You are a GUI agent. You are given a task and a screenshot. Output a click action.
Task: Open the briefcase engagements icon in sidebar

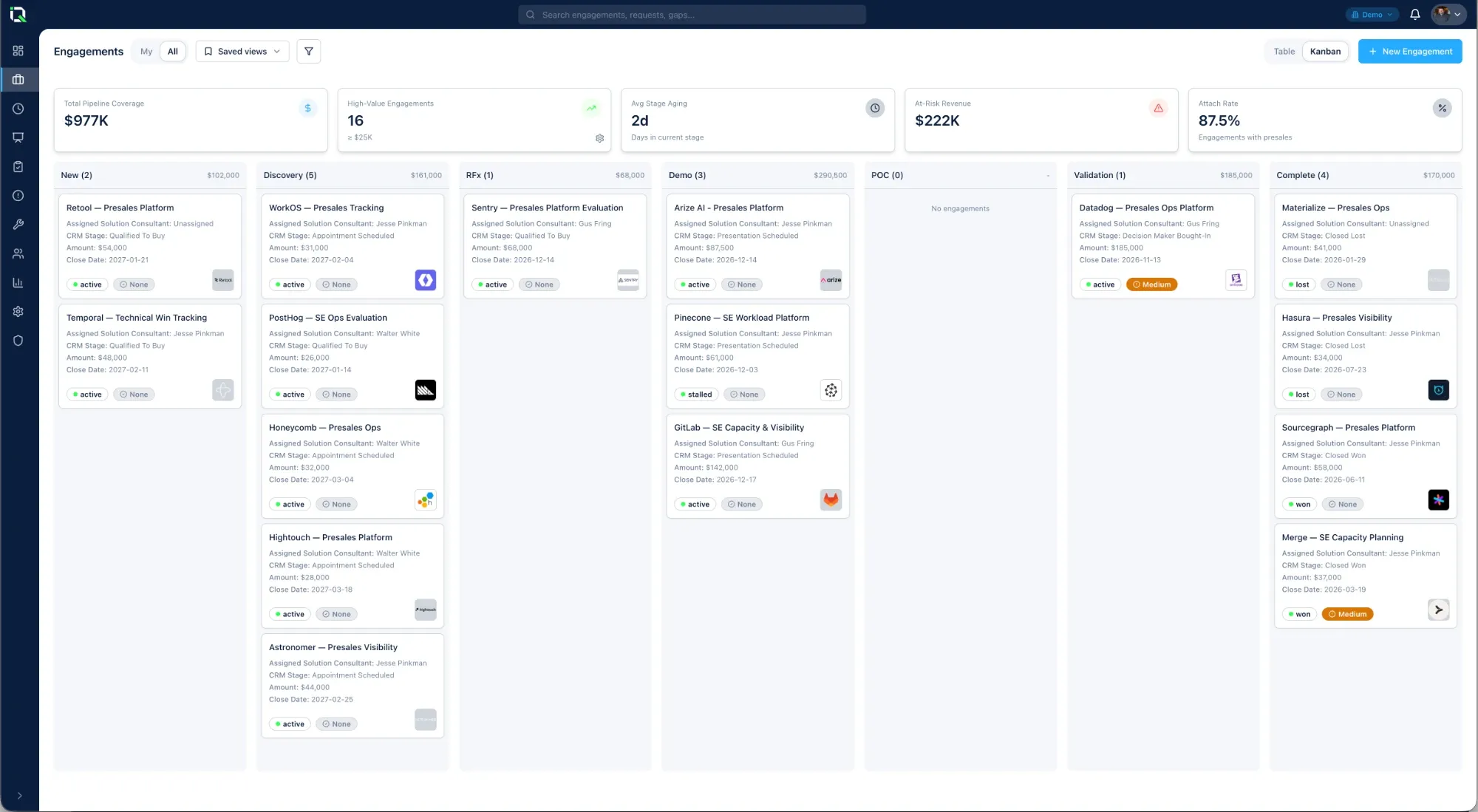point(18,80)
